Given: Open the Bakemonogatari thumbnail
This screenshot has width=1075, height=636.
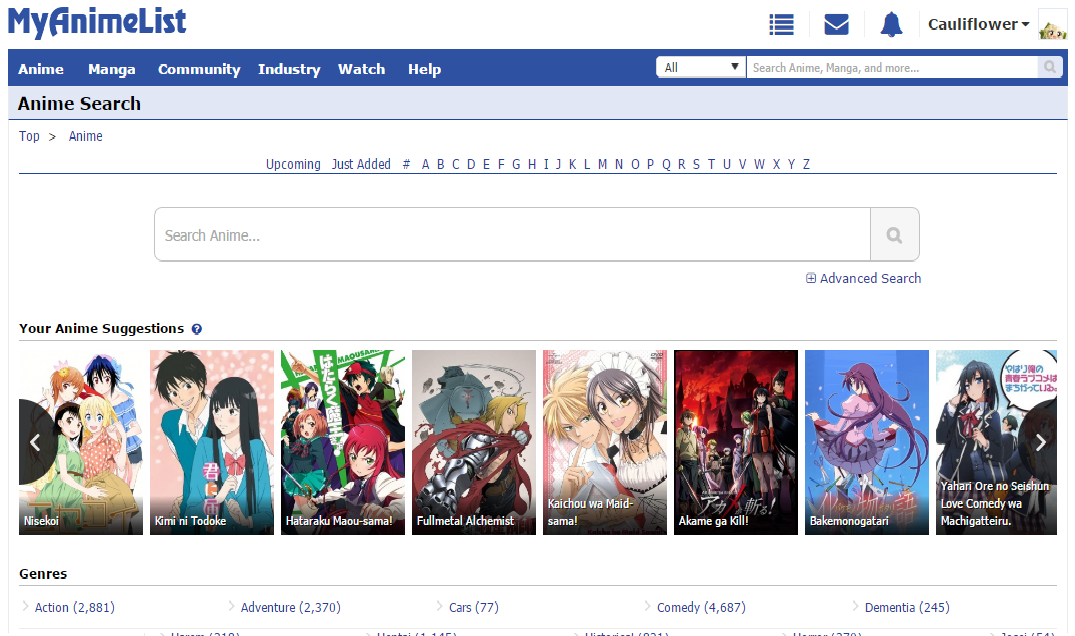Looking at the screenshot, I should pos(867,443).
